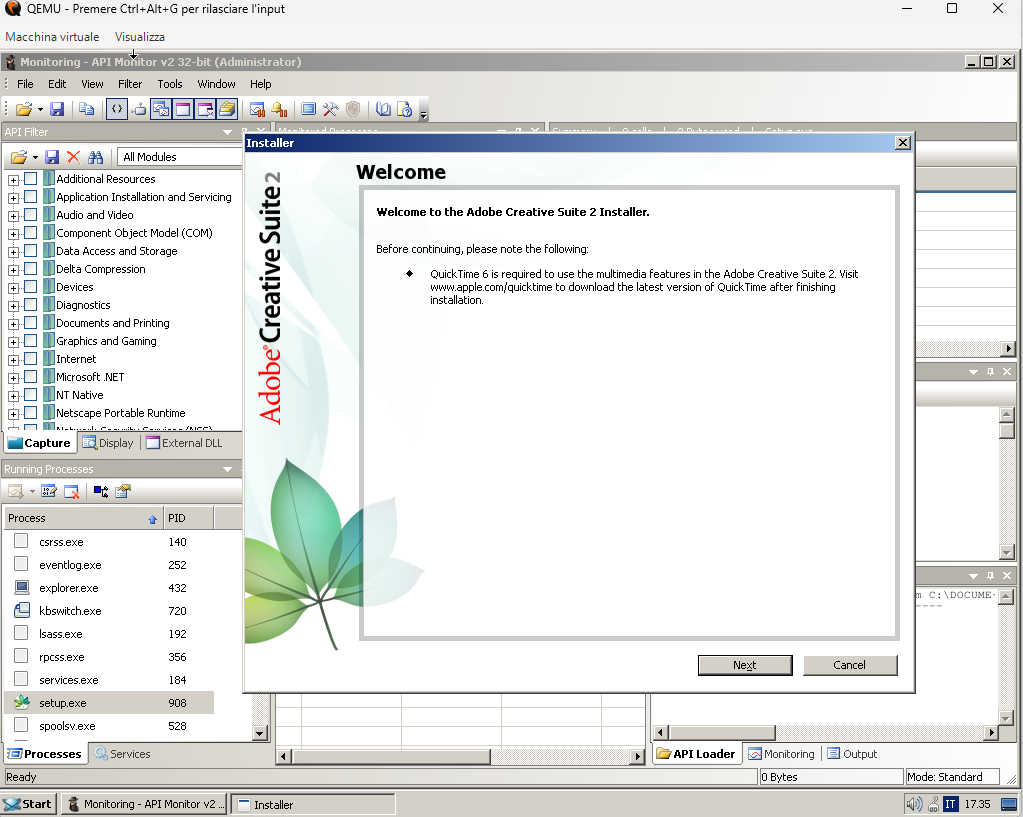Enable the Devices API category checkbox
The image size is (1023, 817).
click(x=31, y=287)
